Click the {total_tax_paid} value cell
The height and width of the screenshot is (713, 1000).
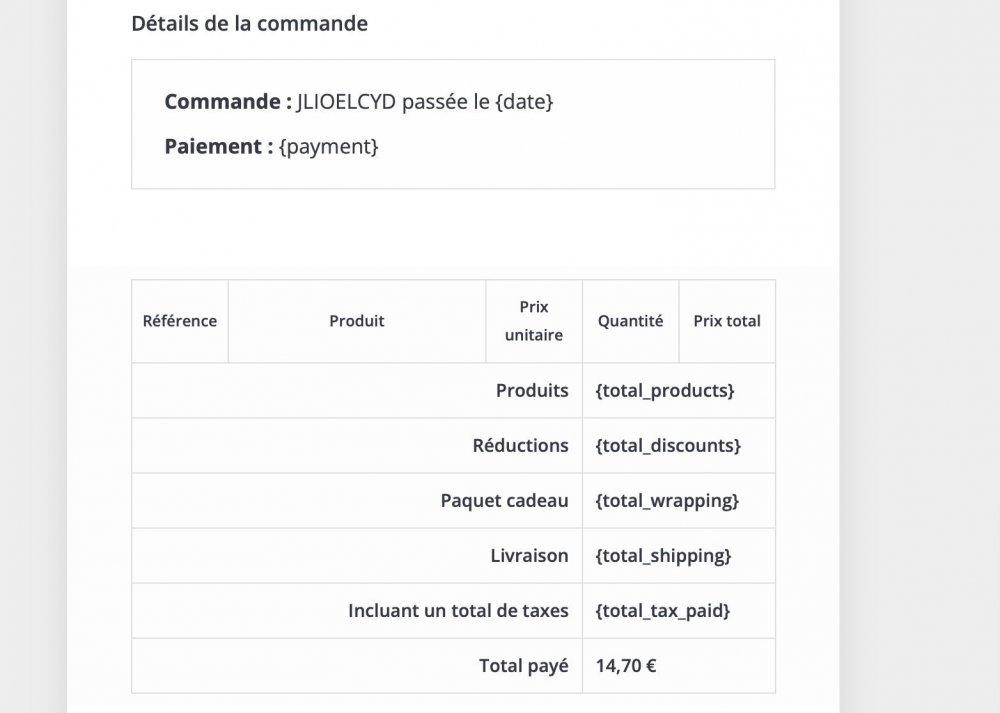662,611
